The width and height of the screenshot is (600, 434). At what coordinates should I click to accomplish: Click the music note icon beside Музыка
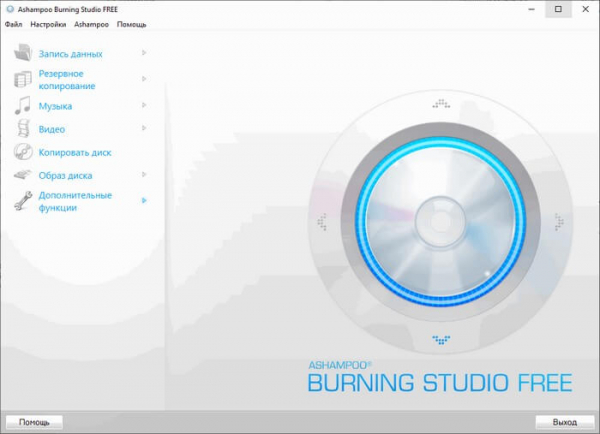coord(23,105)
